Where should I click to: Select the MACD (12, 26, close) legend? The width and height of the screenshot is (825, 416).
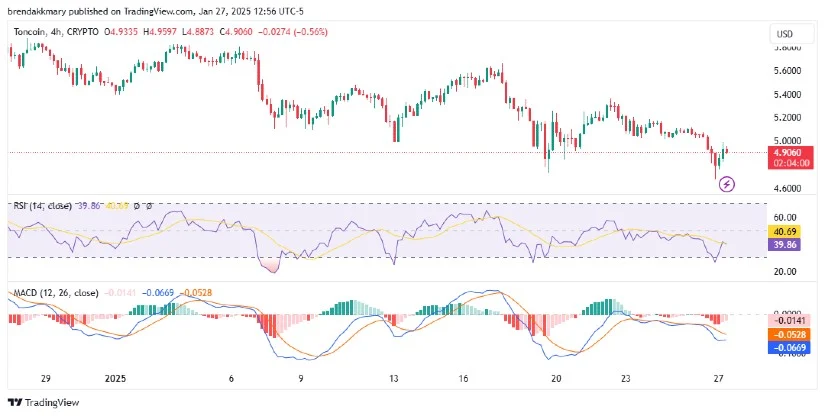coord(55,293)
